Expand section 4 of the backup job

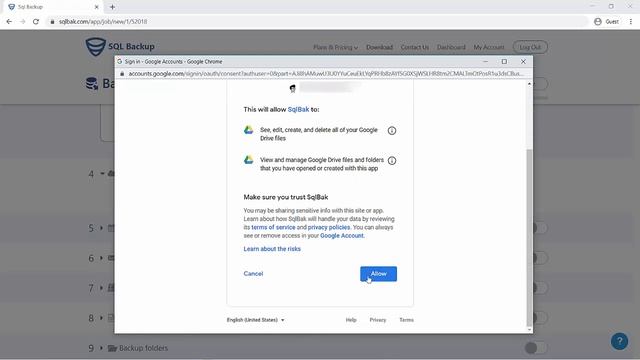(102, 173)
